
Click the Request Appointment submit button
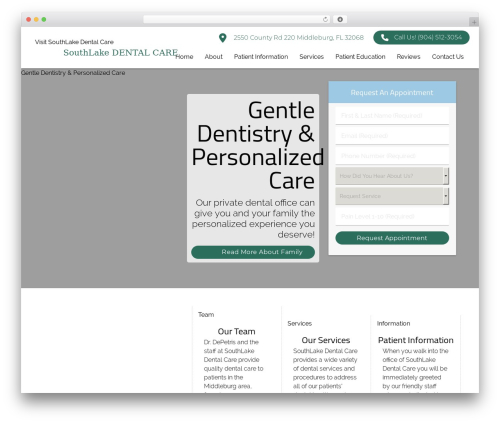(x=392, y=238)
